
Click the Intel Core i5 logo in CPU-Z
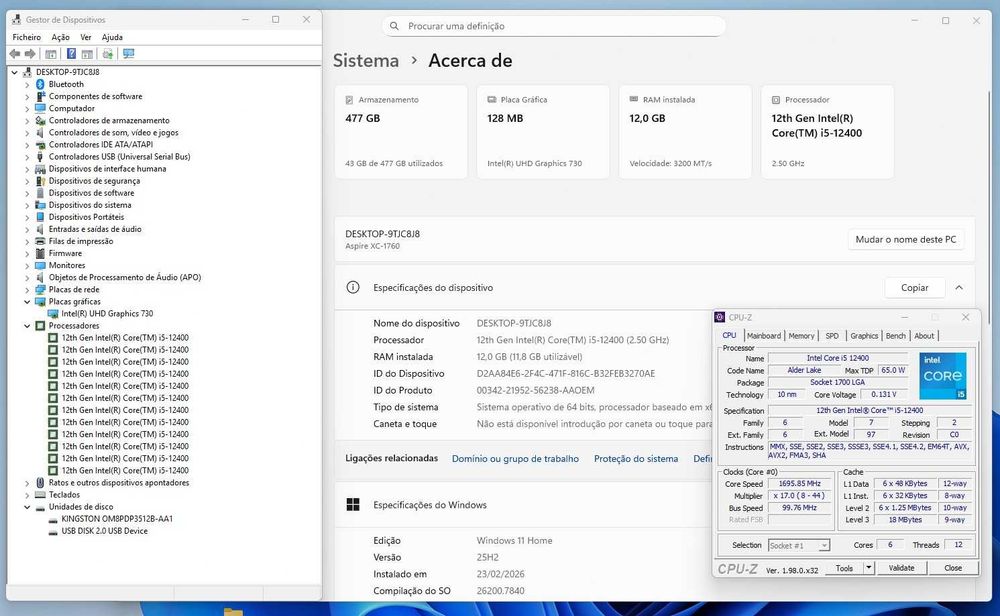[943, 376]
